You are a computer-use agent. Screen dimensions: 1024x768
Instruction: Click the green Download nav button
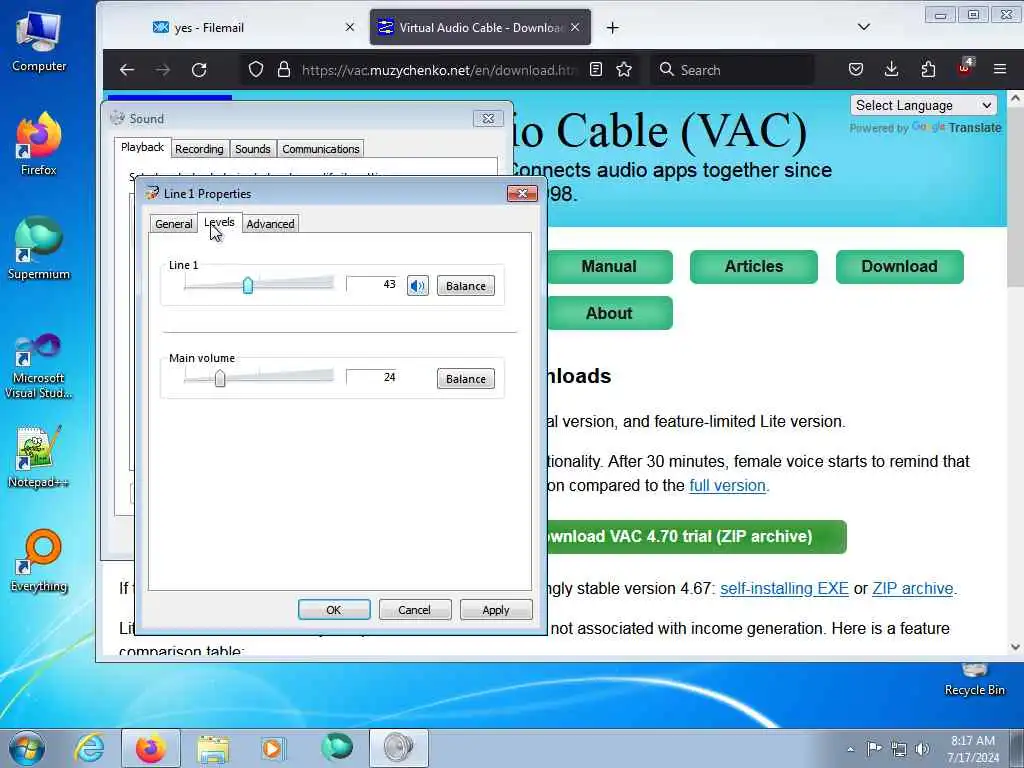[x=899, y=266]
